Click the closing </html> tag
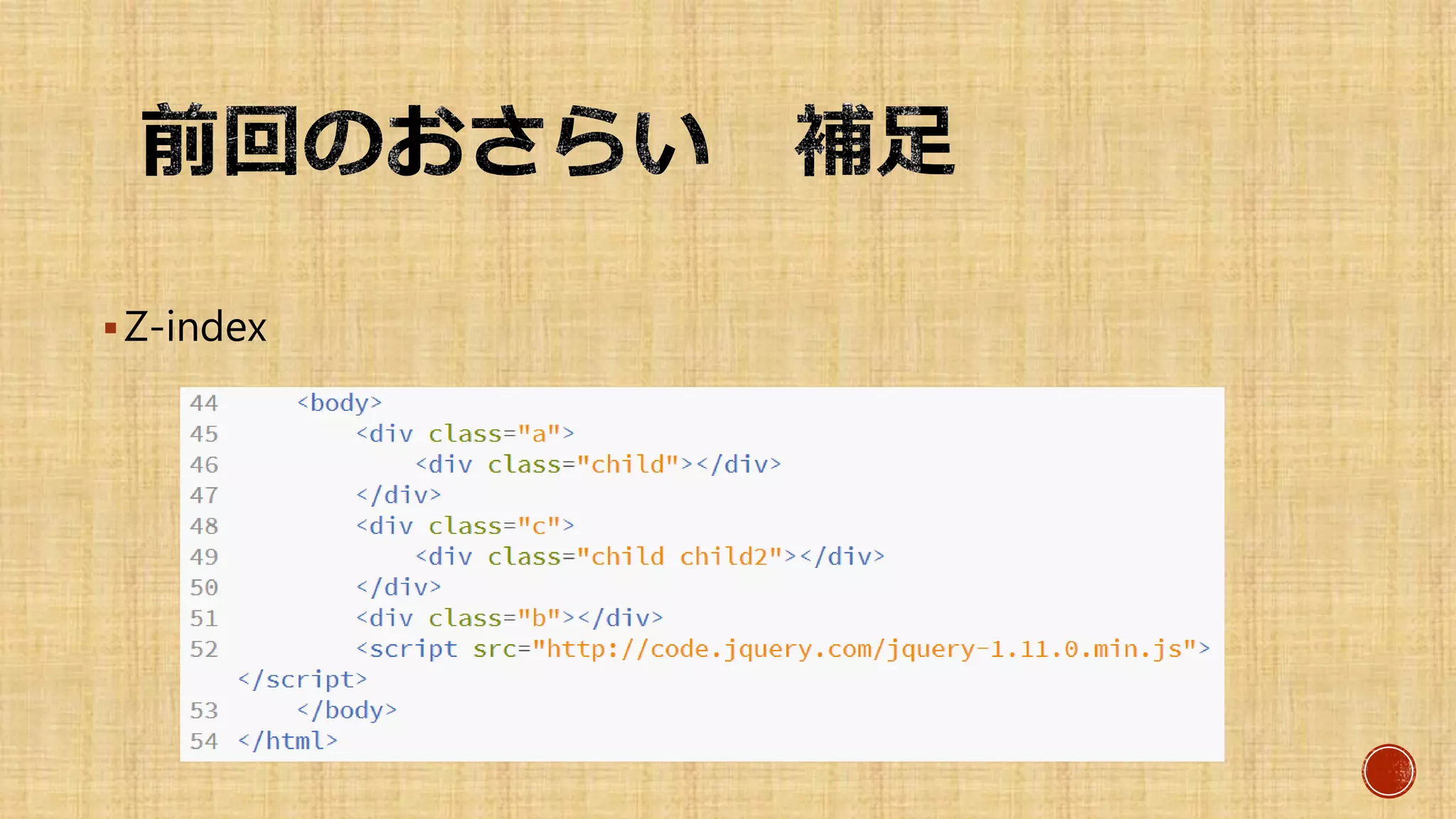The height and width of the screenshot is (819, 1456). (x=287, y=741)
